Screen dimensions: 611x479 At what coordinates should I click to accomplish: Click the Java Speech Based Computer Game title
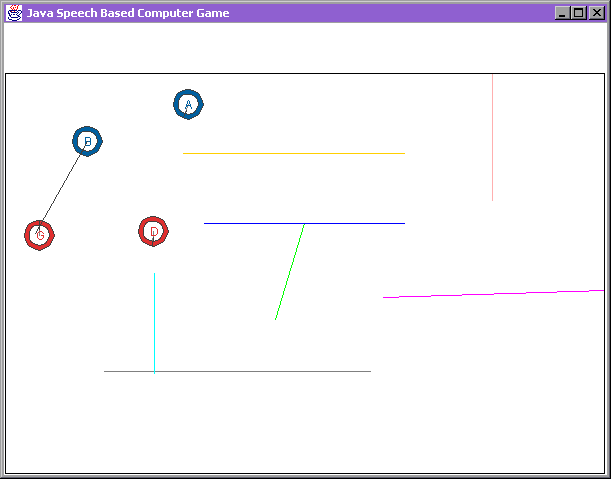click(x=128, y=13)
